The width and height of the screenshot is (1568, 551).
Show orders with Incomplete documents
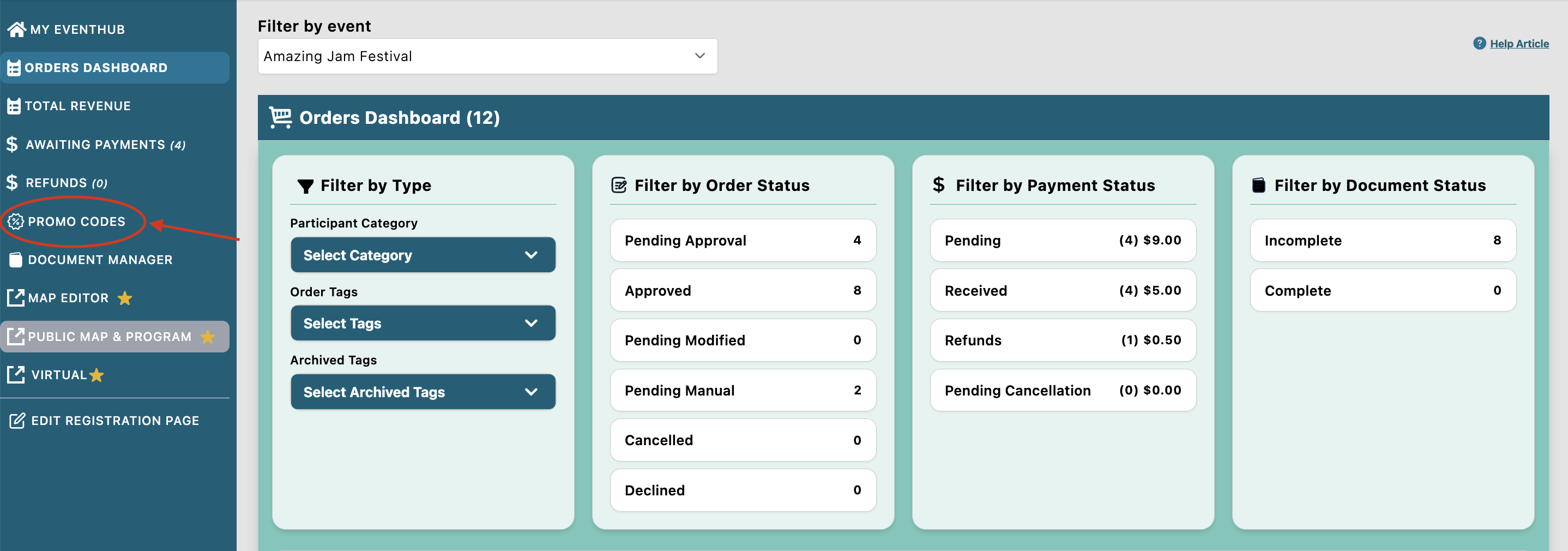[1382, 241]
